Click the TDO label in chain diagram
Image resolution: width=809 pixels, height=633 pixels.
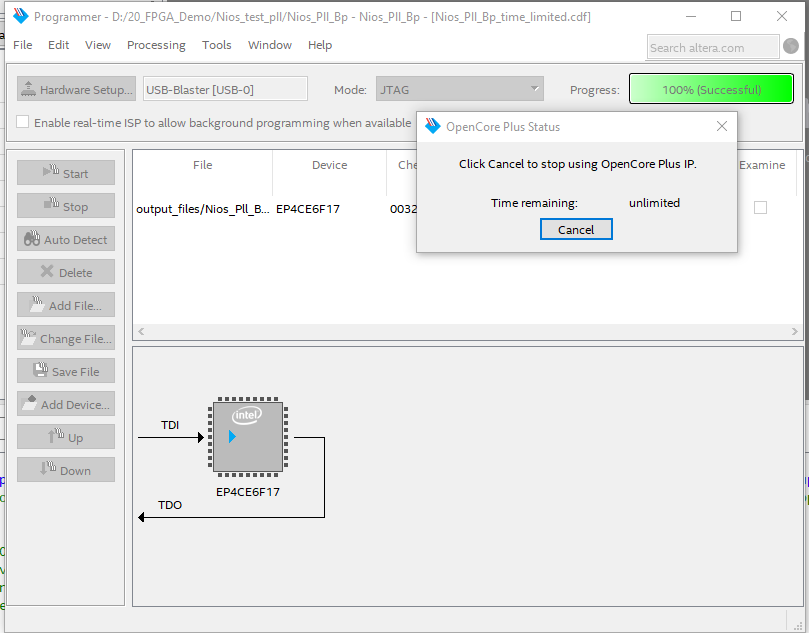170,505
